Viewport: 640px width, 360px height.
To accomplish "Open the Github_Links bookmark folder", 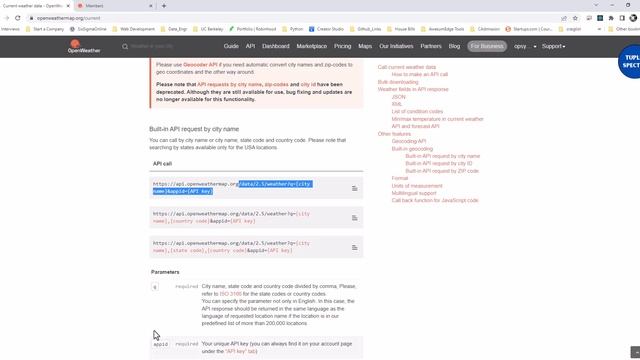I will pos(365,29).
